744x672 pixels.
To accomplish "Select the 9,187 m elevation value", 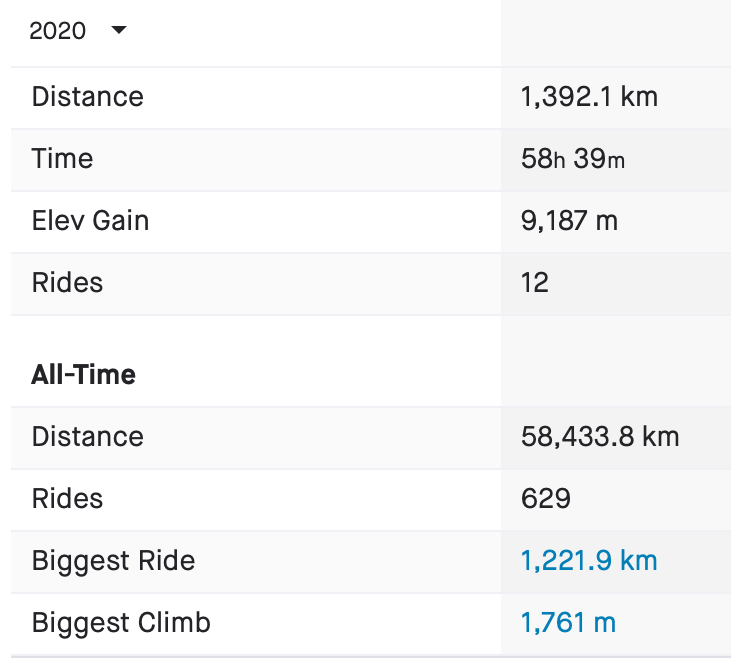I will 569,221.
